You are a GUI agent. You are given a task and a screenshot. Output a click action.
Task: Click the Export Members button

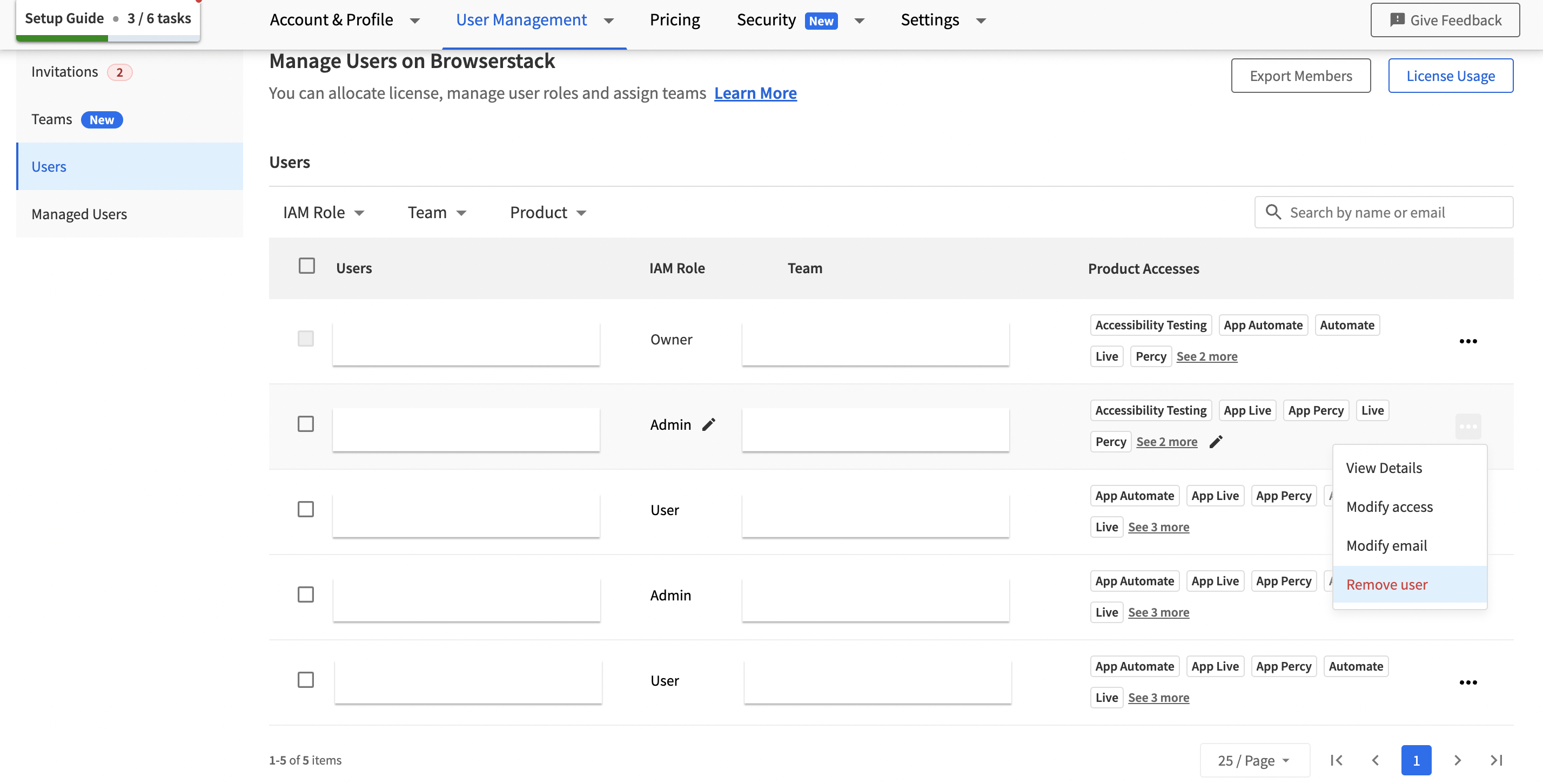coord(1300,76)
